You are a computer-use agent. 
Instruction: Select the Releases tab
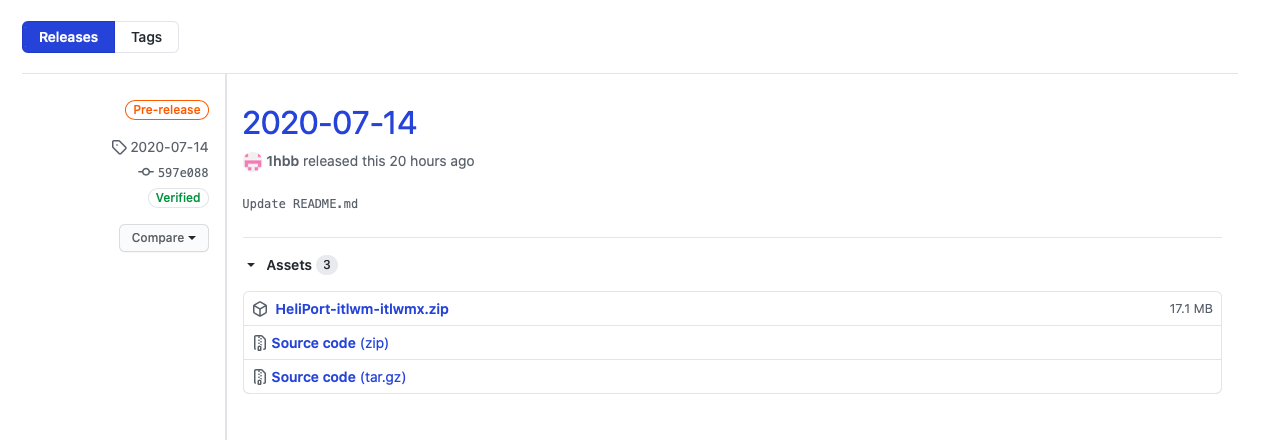pos(68,37)
